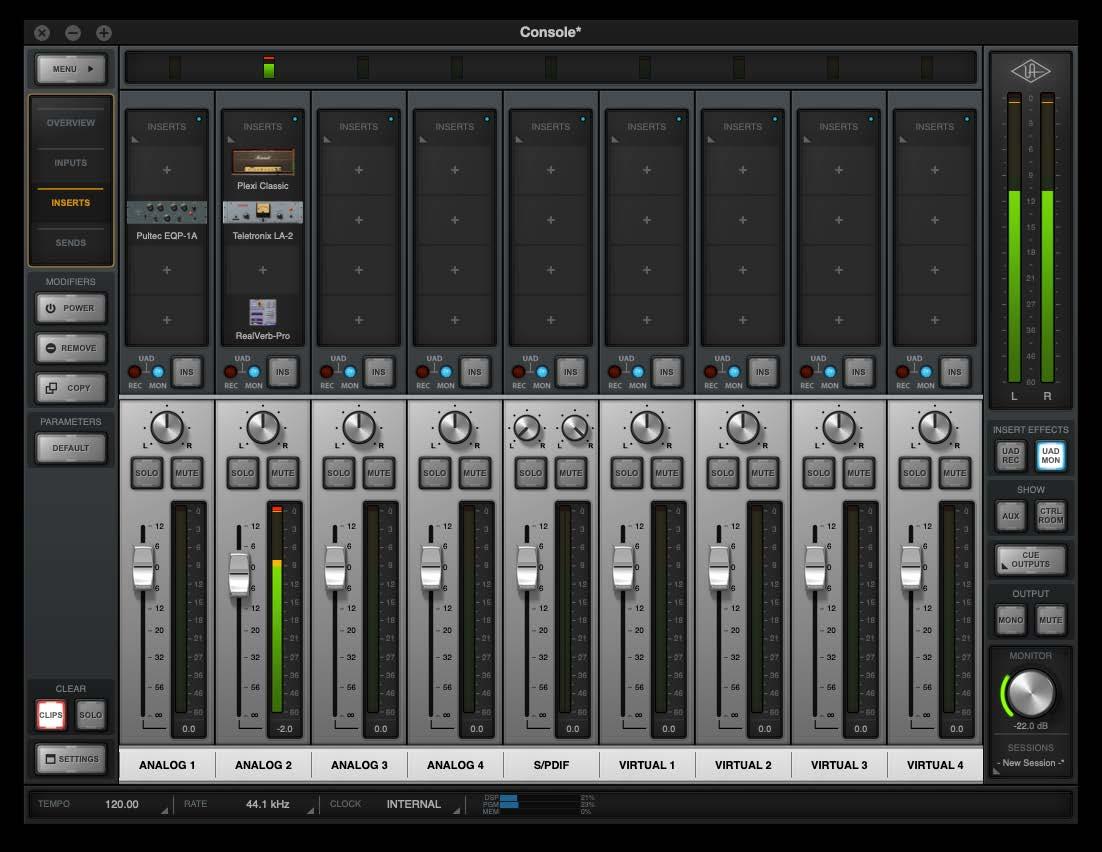Select global UAD MON insert effects
Viewport: 1102px width, 852px height.
(1051, 456)
